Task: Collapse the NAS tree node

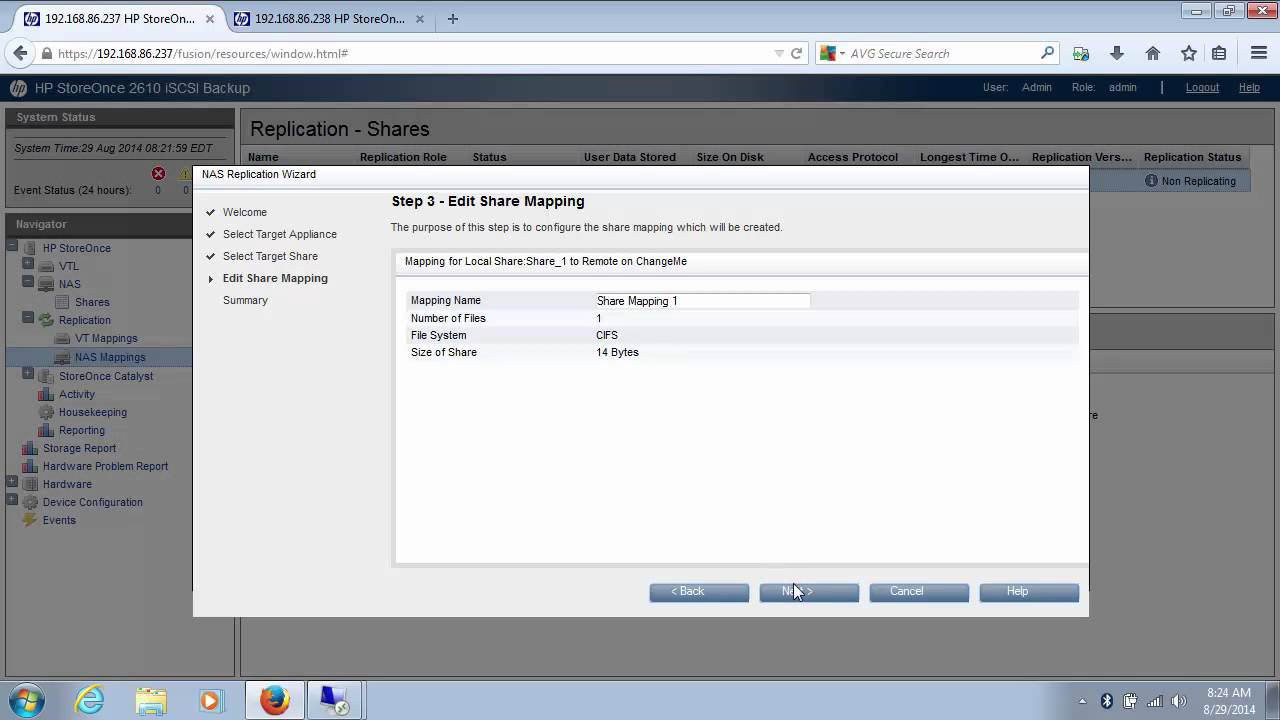Action: (x=28, y=282)
